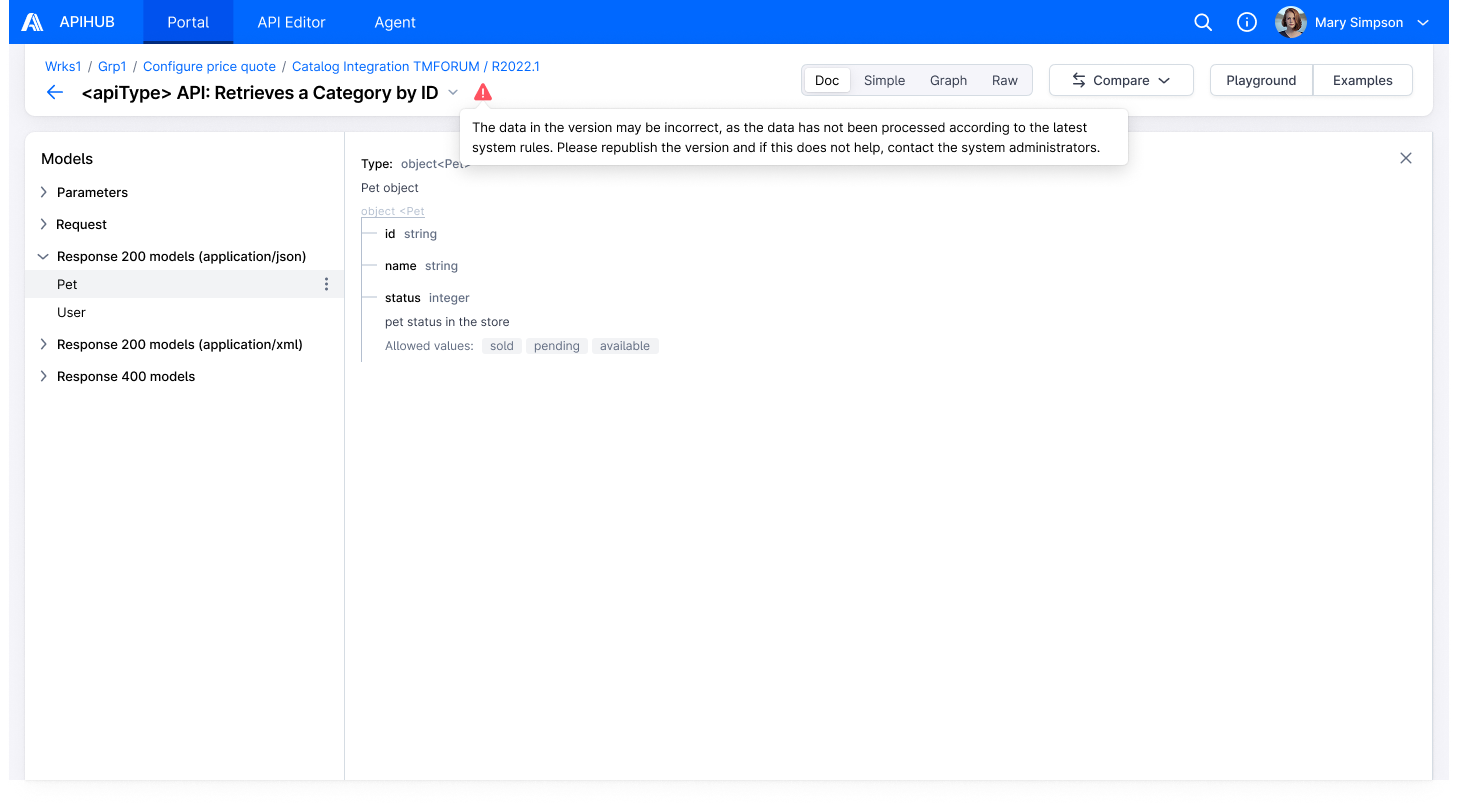
Task: Open the three-dot menu for Pet
Action: (x=326, y=285)
